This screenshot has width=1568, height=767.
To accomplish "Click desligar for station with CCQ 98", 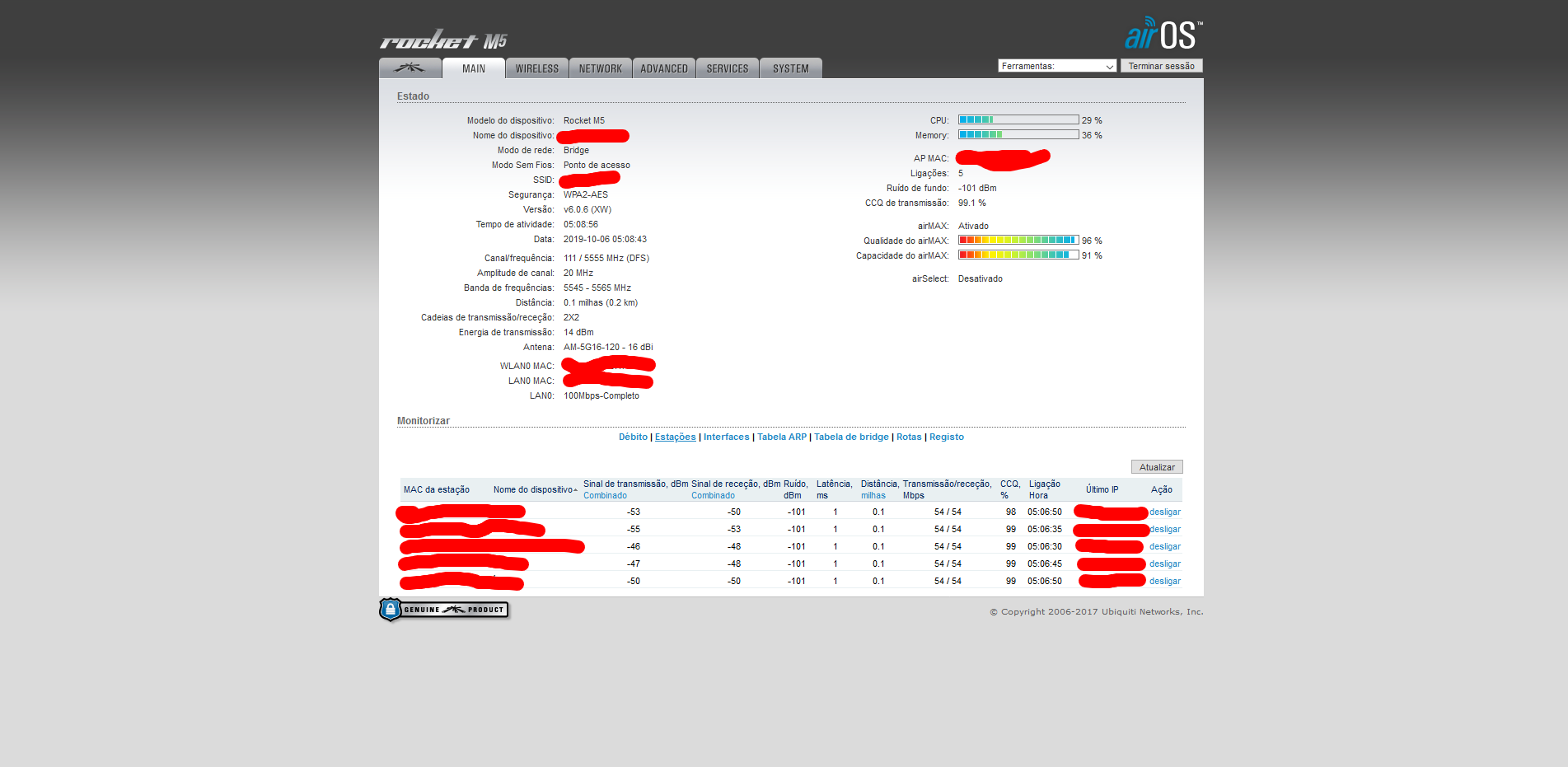I will (x=1165, y=512).
